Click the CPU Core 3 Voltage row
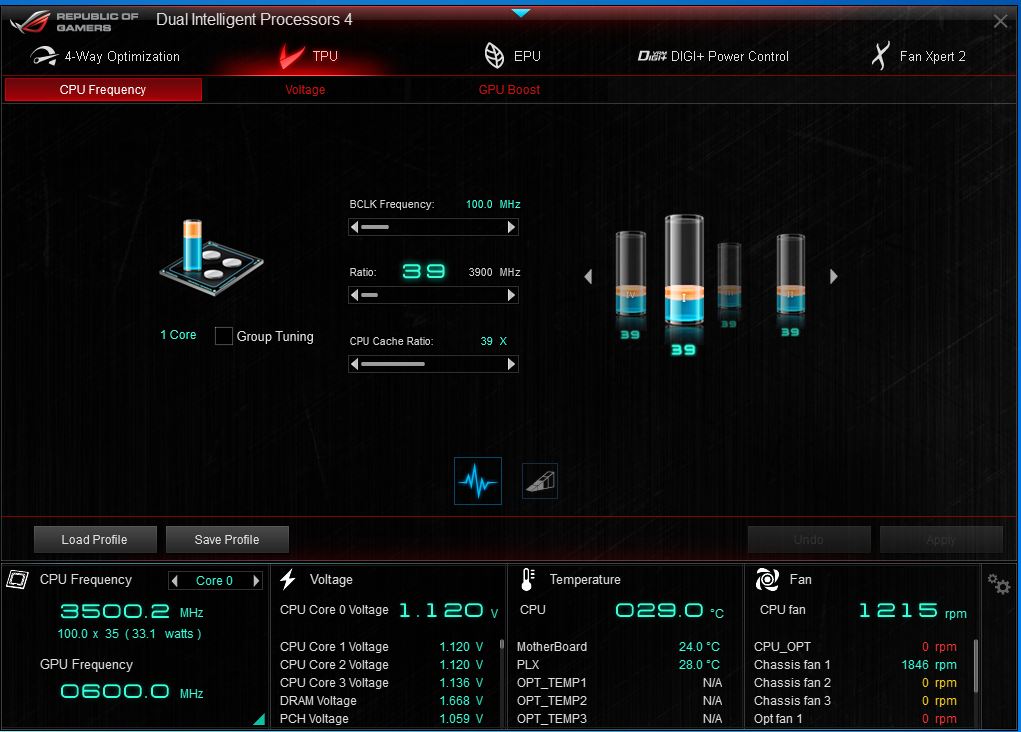This screenshot has width=1021, height=732. click(x=382, y=683)
